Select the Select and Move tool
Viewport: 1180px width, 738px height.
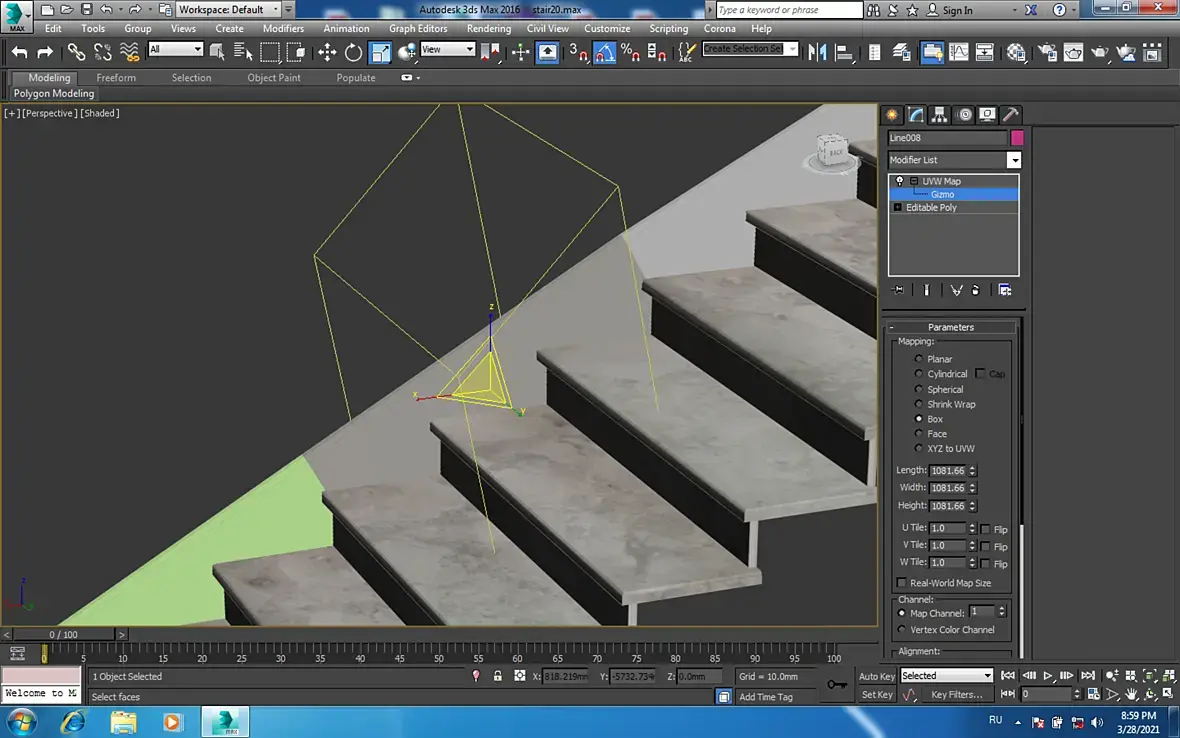coord(327,53)
